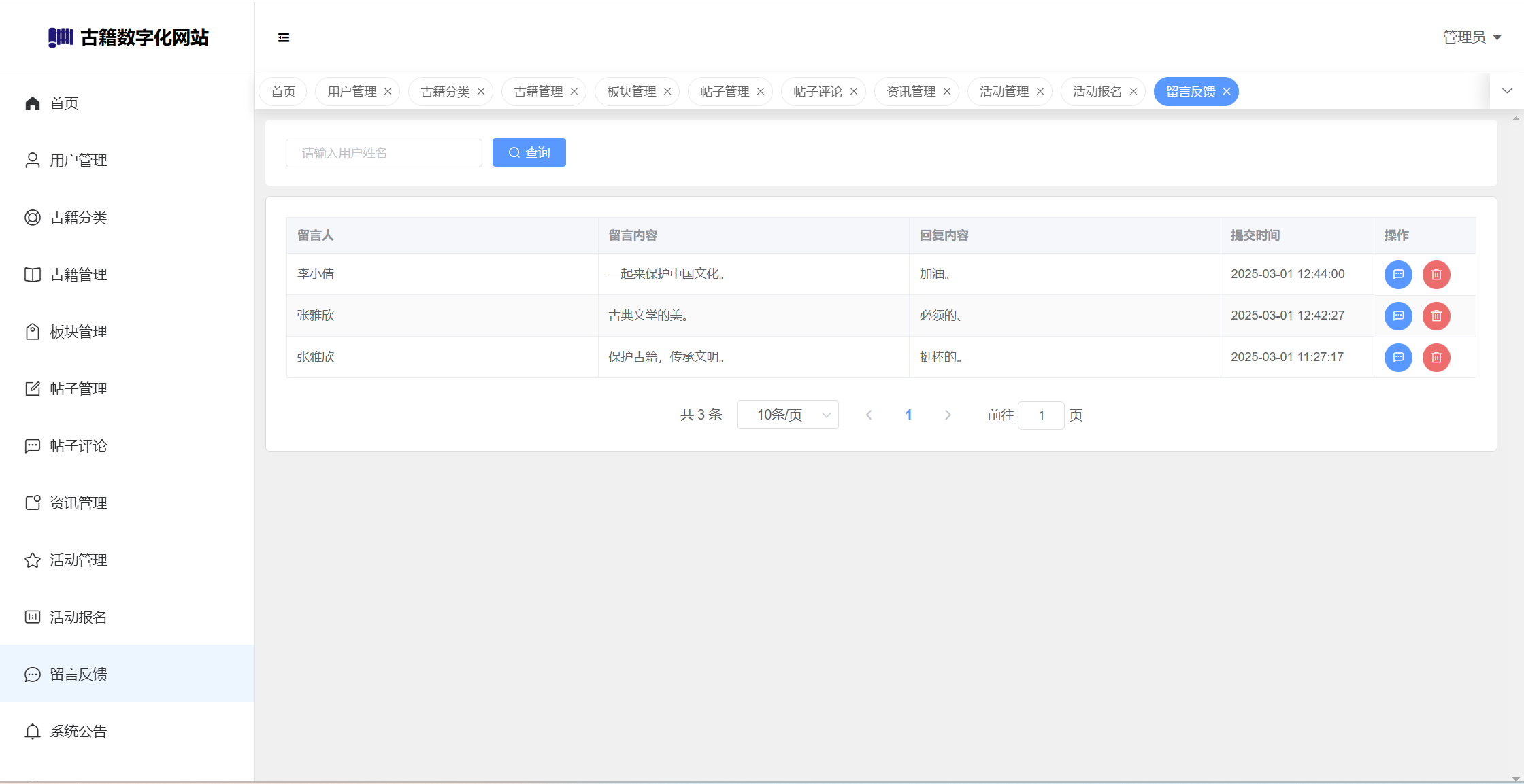Viewport: 1524px width, 784px height.
Task: Open 活动管理 star menu item
Action: tap(78, 560)
